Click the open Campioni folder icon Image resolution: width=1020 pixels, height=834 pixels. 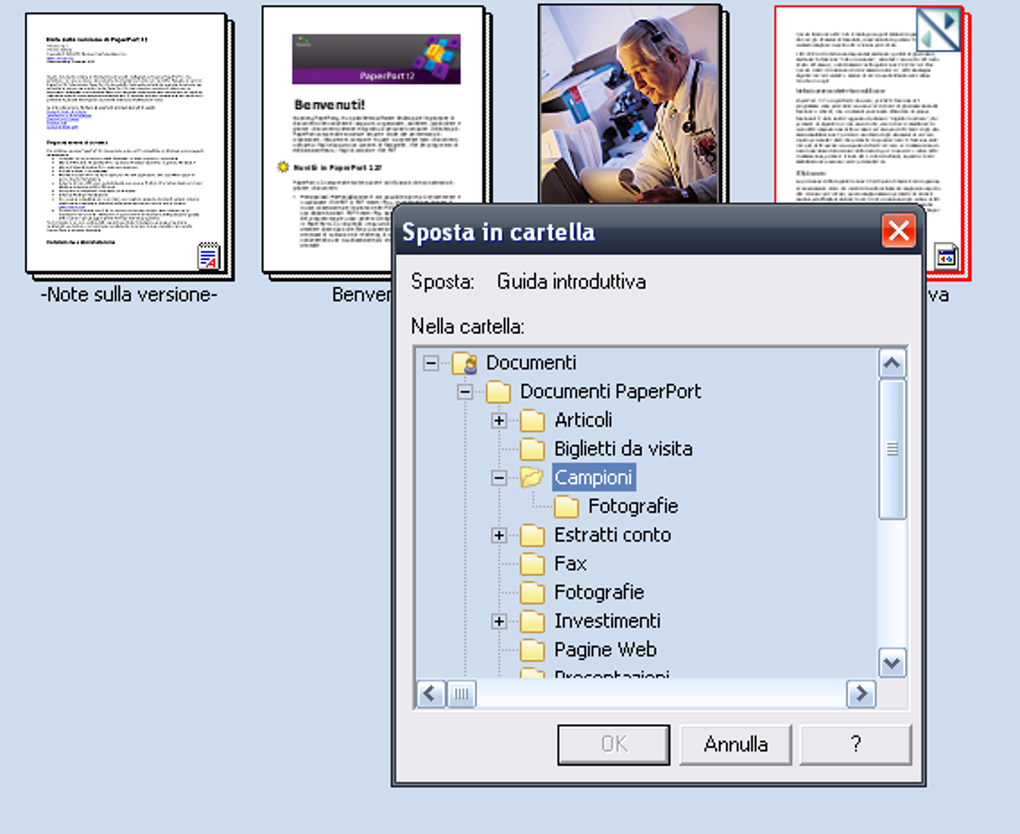[532, 478]
